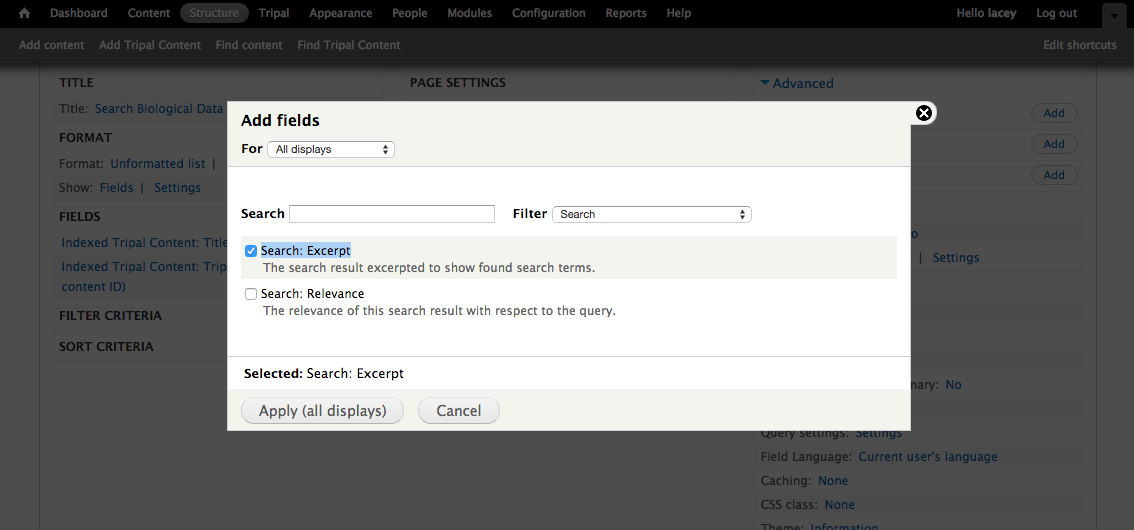Viewport: 1134px width, 530px height.
Task: Uncheck the Search: Excerpt checkbox
Action: pos(251,251)
